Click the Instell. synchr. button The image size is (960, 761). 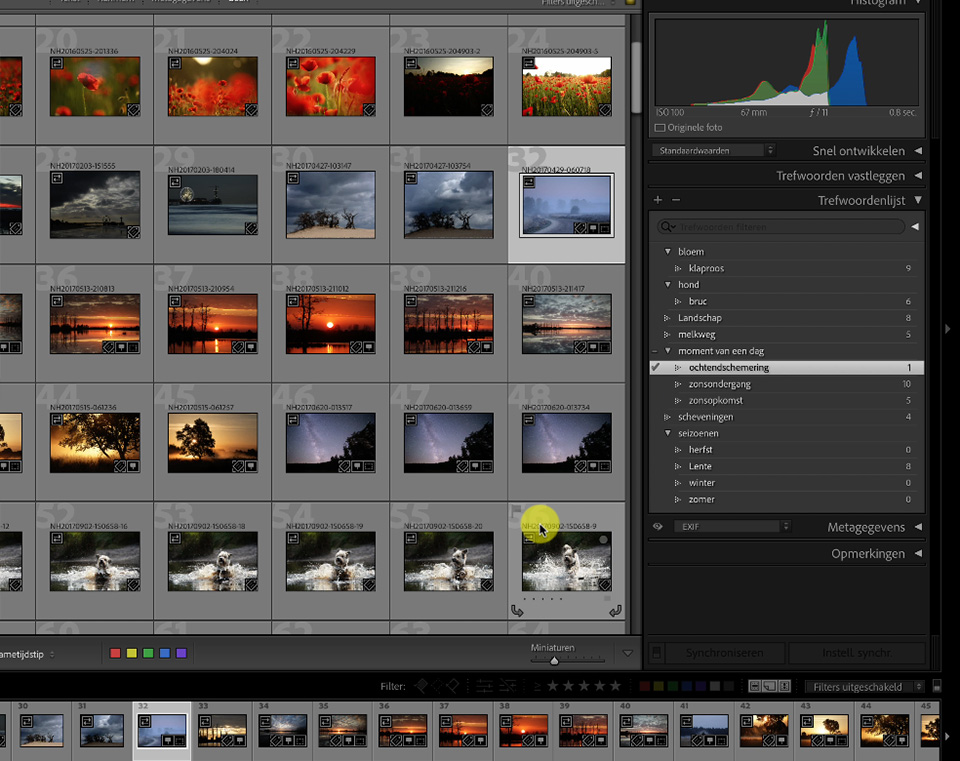tap(857, 653)
